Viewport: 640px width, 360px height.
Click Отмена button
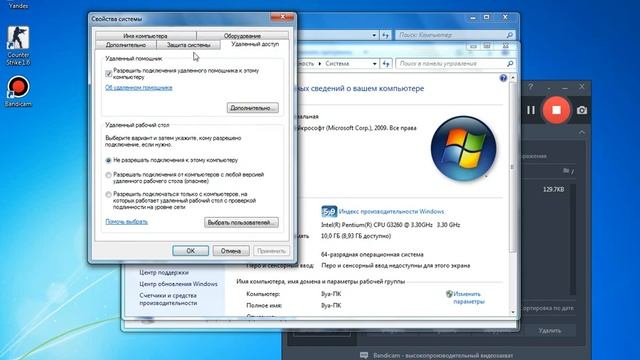pos(231,251)
